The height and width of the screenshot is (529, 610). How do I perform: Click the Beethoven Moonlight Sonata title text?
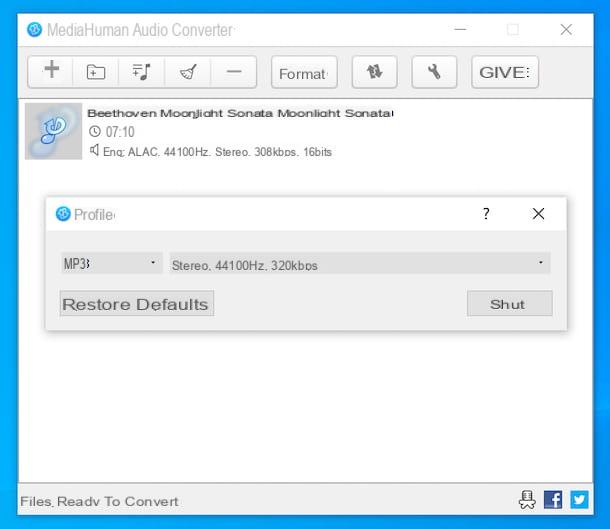tap(240, 113)
